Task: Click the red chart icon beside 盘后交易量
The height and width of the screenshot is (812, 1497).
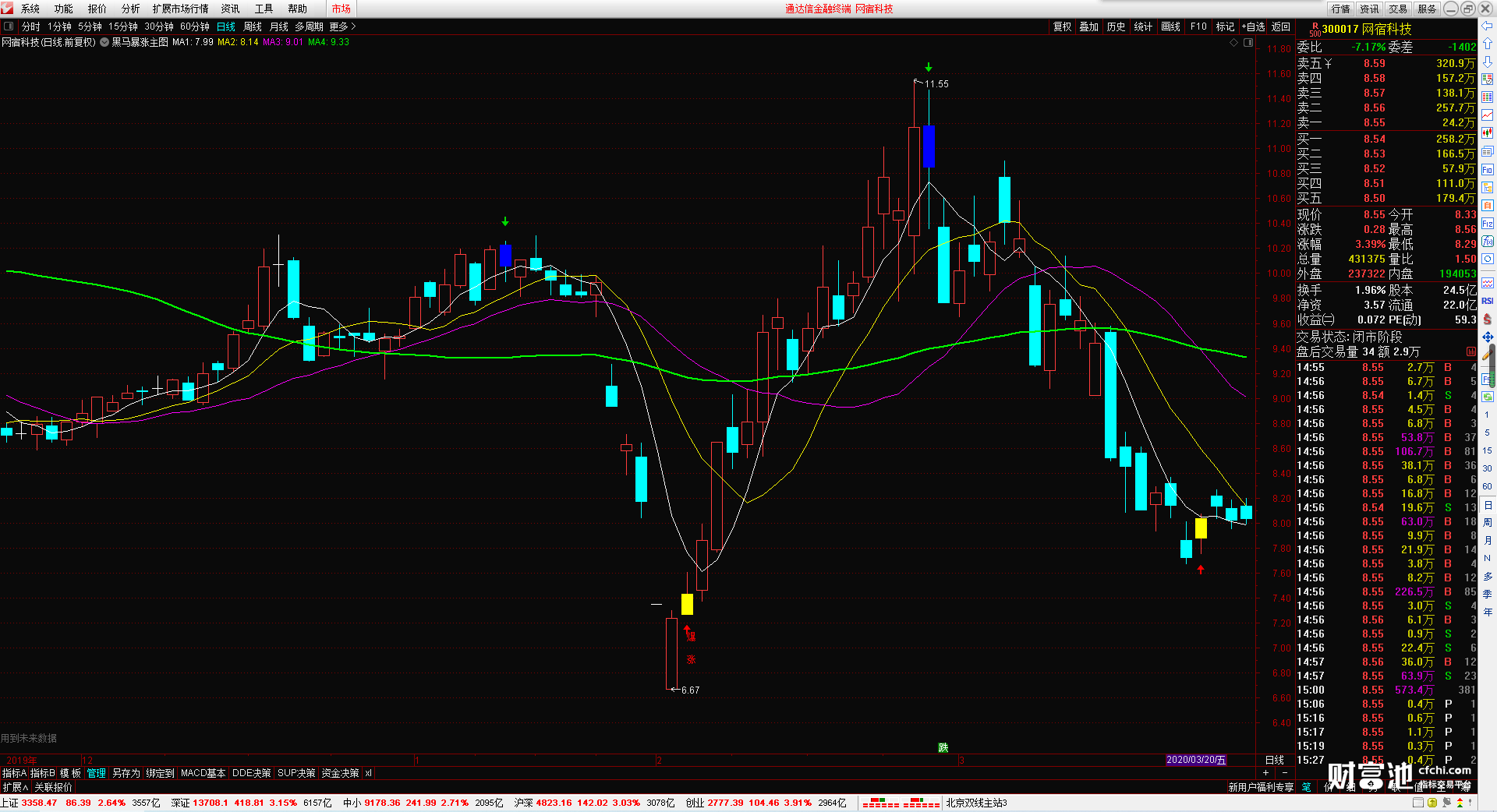Action: point(1470,351)
